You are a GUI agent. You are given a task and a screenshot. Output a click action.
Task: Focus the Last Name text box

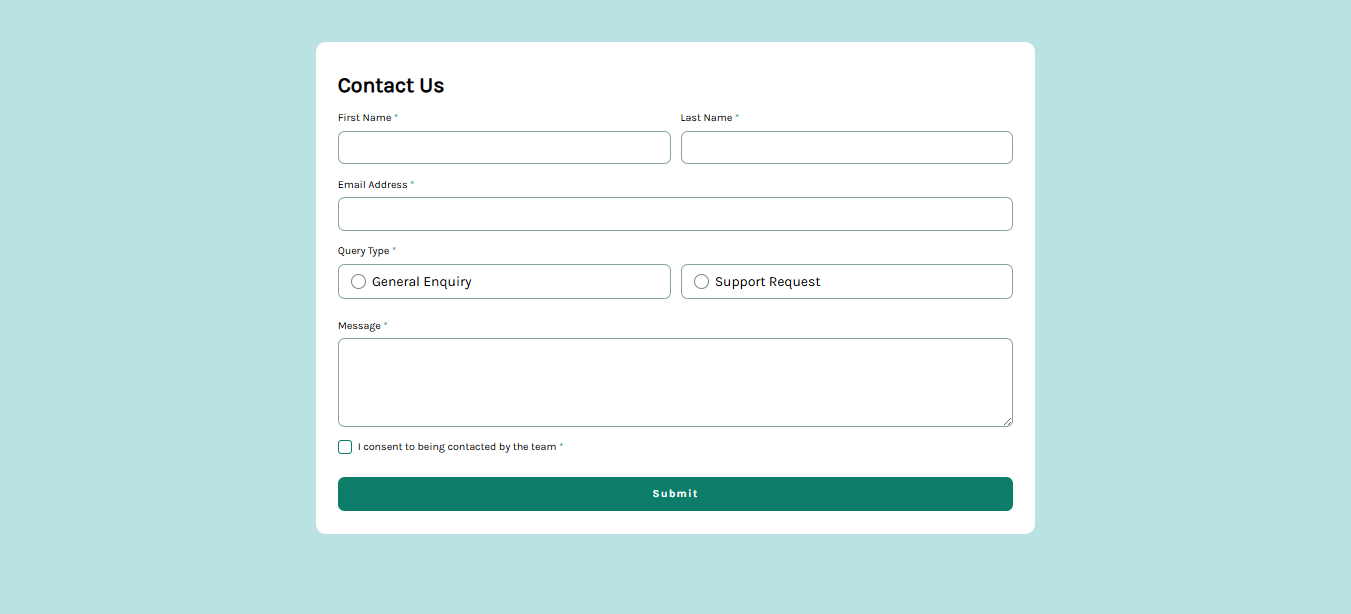tap(846, 148)
